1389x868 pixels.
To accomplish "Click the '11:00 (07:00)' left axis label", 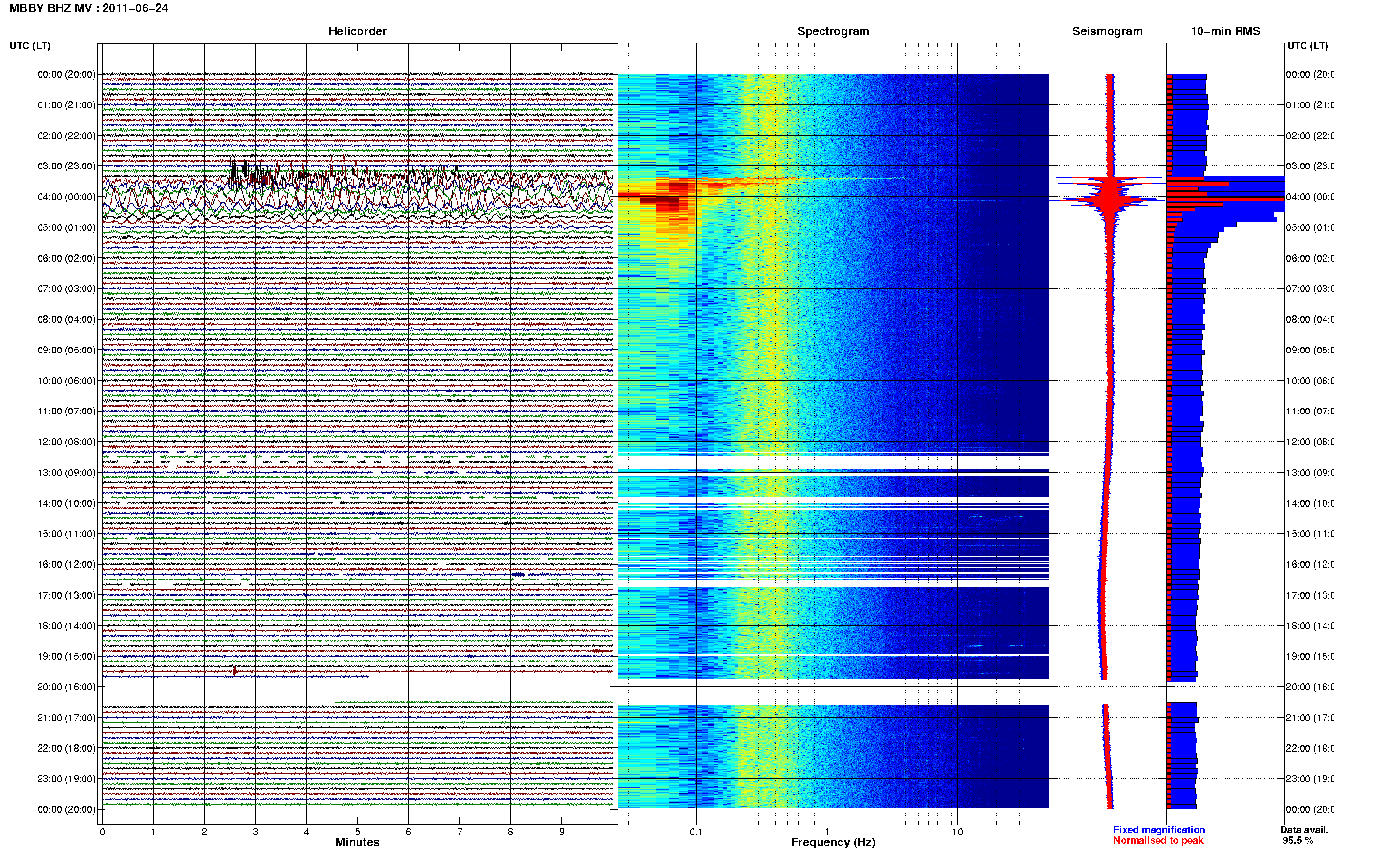I will pyautogui.click(x=66, y=411).
